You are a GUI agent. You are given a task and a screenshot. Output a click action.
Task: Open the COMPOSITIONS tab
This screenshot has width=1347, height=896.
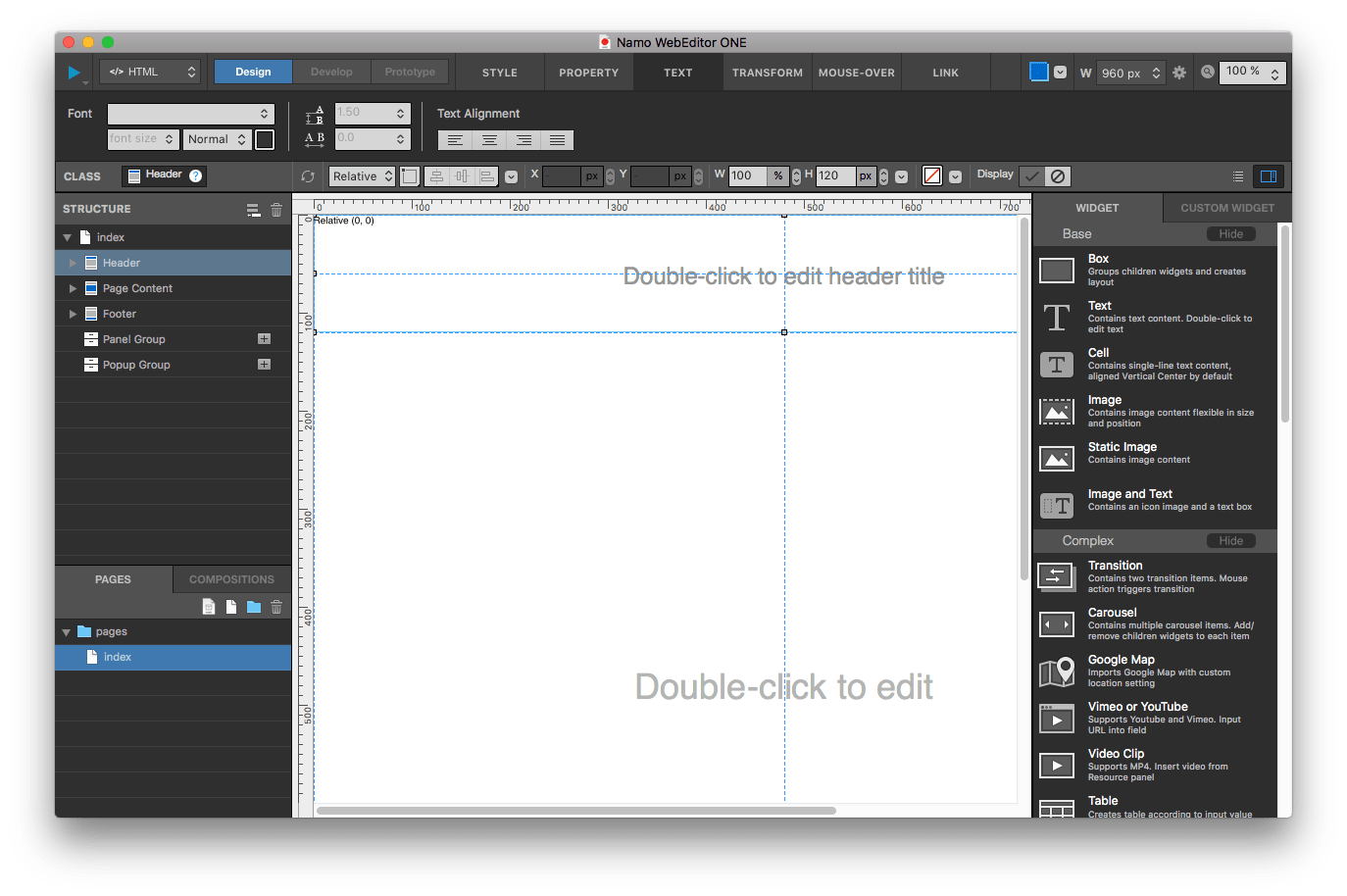coord(231,579)
